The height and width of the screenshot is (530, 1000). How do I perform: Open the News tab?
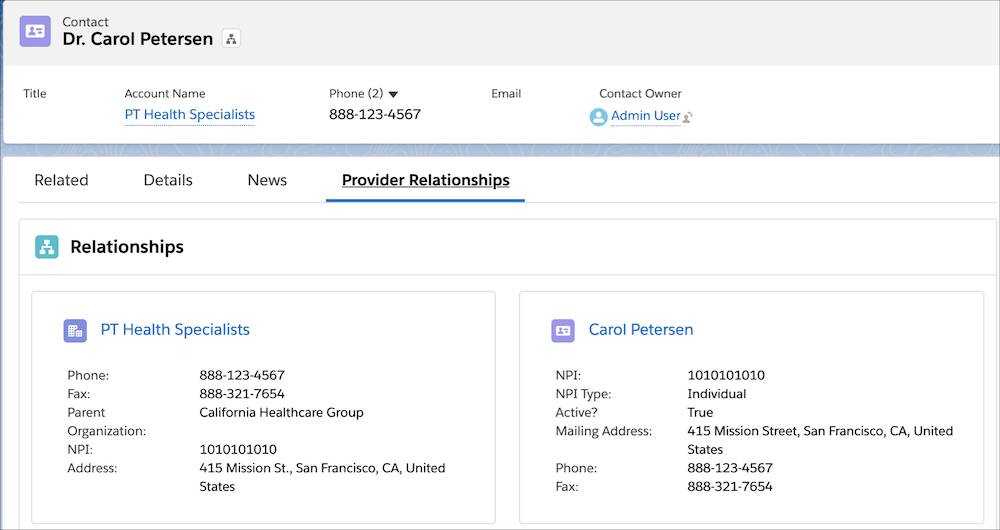[267, 180]
